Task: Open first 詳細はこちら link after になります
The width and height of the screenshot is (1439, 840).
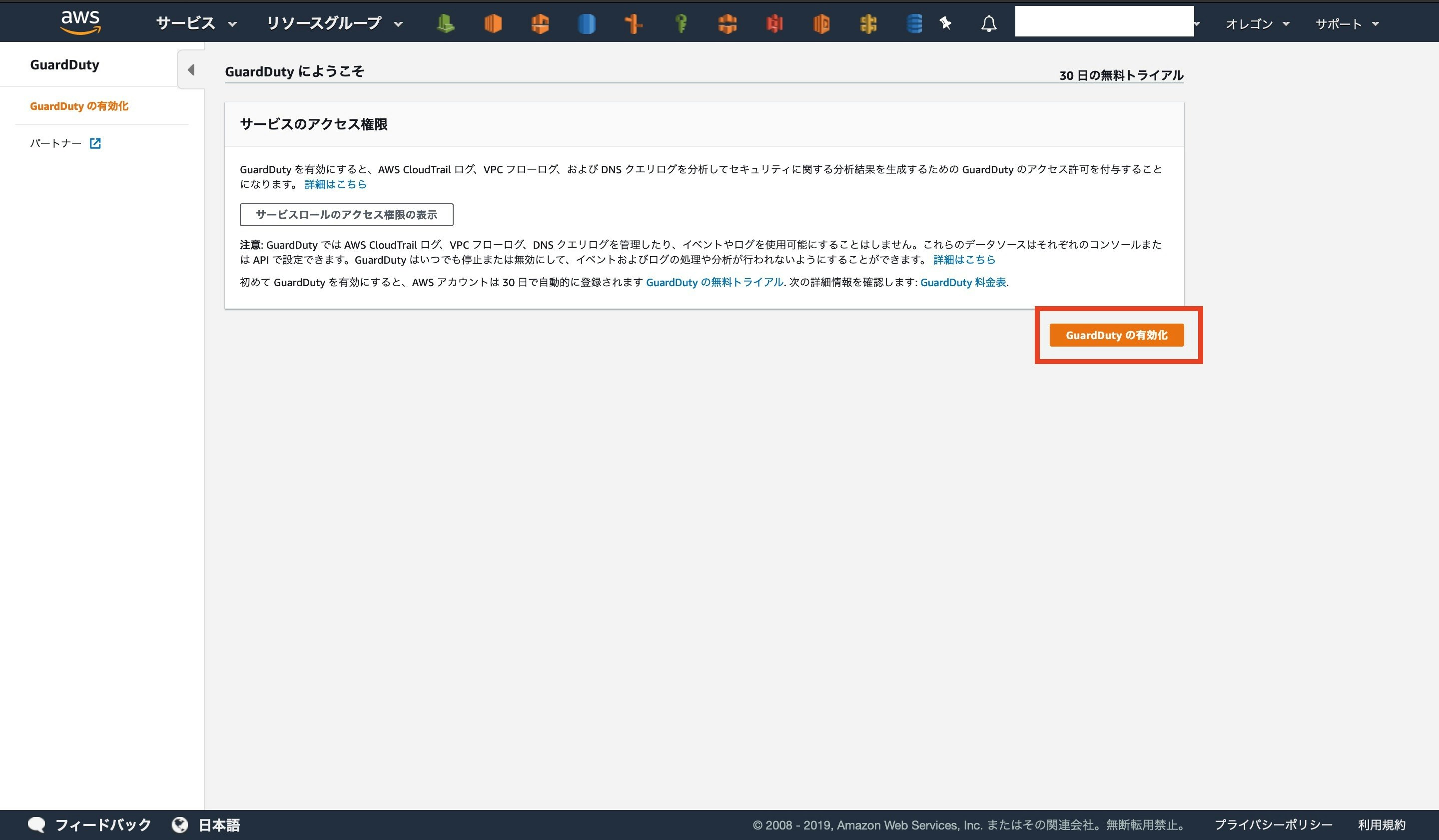Action: pos(336,184)
